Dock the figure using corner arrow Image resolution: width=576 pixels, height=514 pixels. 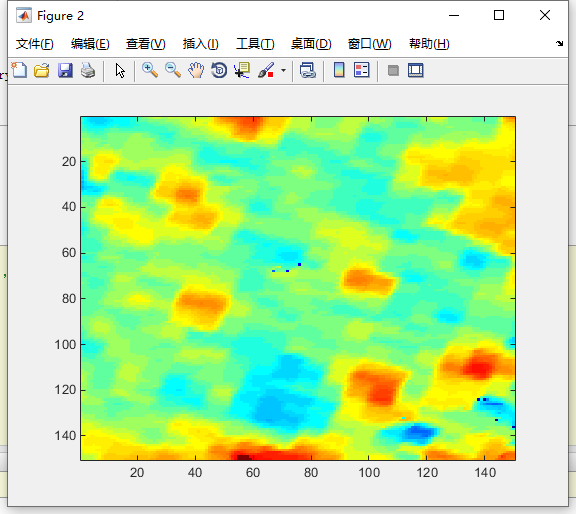pos(559,43)
